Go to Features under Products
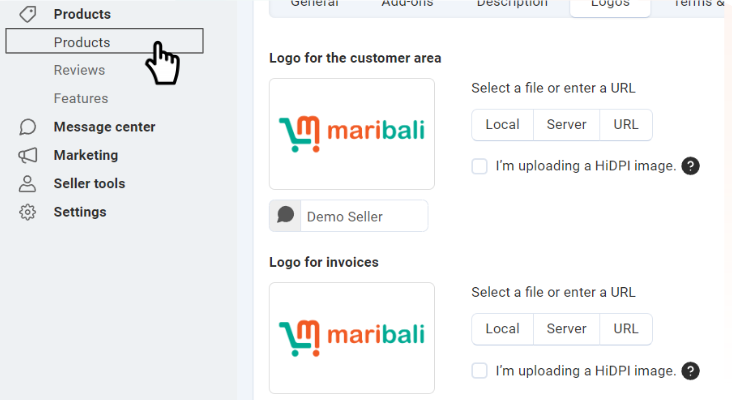The height and width of the screenshot is (400, 732). [x=81, y=98]
